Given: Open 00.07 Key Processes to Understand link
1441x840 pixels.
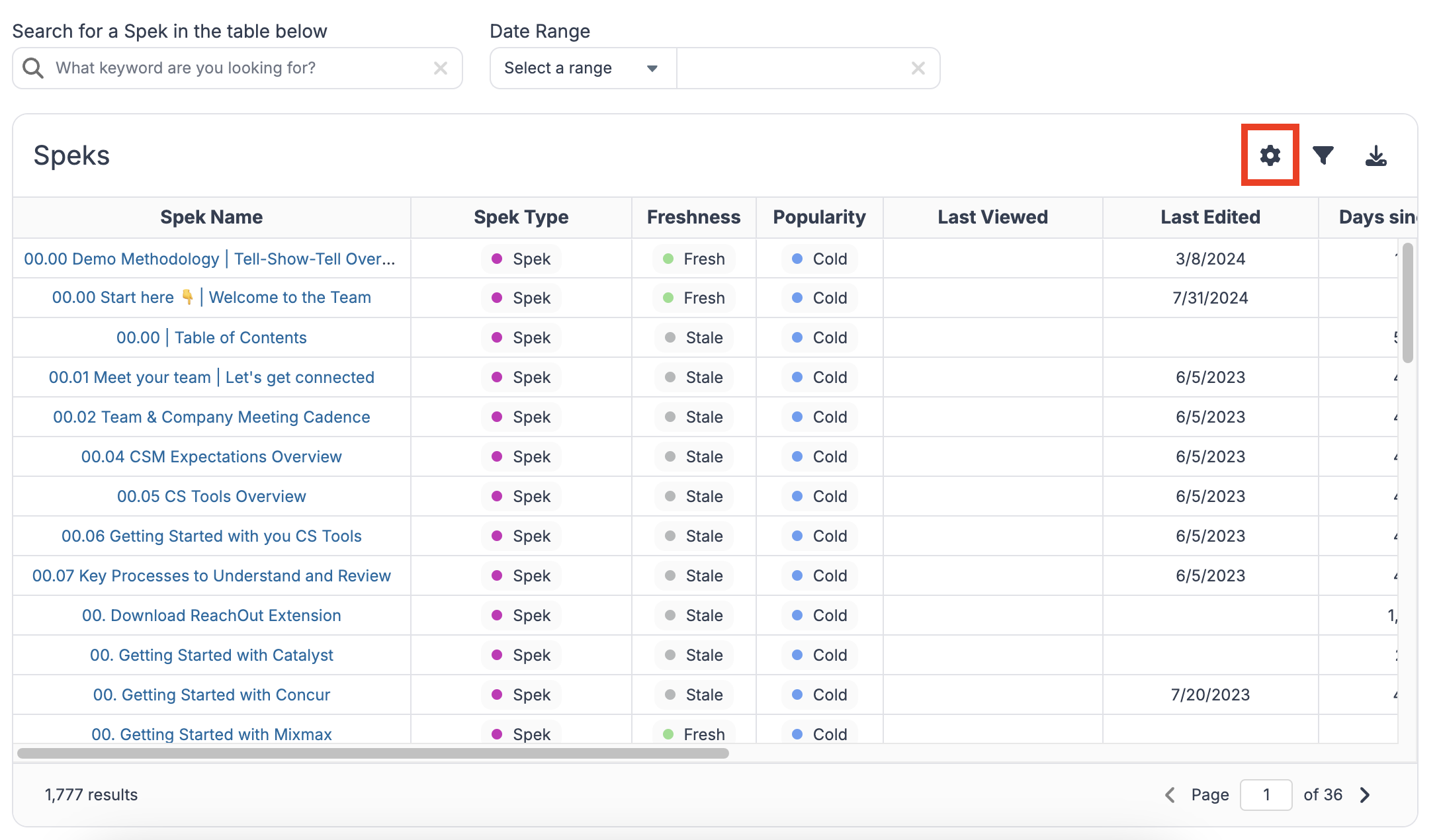Looking at the screenshot, I should pos(212,575).
